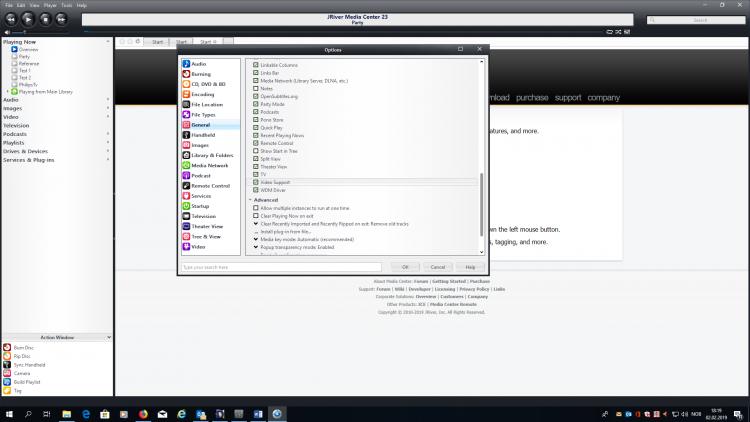Click Camera action in Action Window
The height and width of the screenshot is (422, 750).
pyautogui.click(x=22, y=374)
